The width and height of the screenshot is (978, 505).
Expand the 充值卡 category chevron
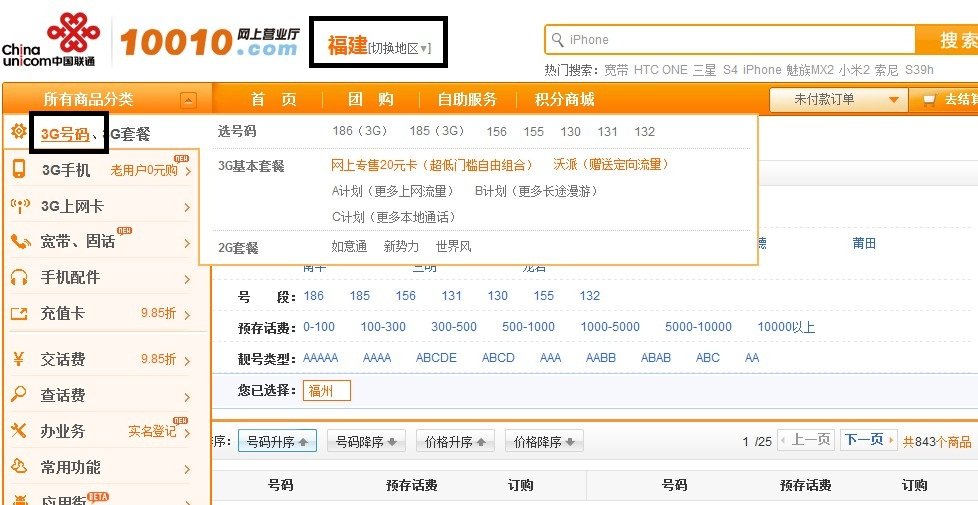(187, 315)
